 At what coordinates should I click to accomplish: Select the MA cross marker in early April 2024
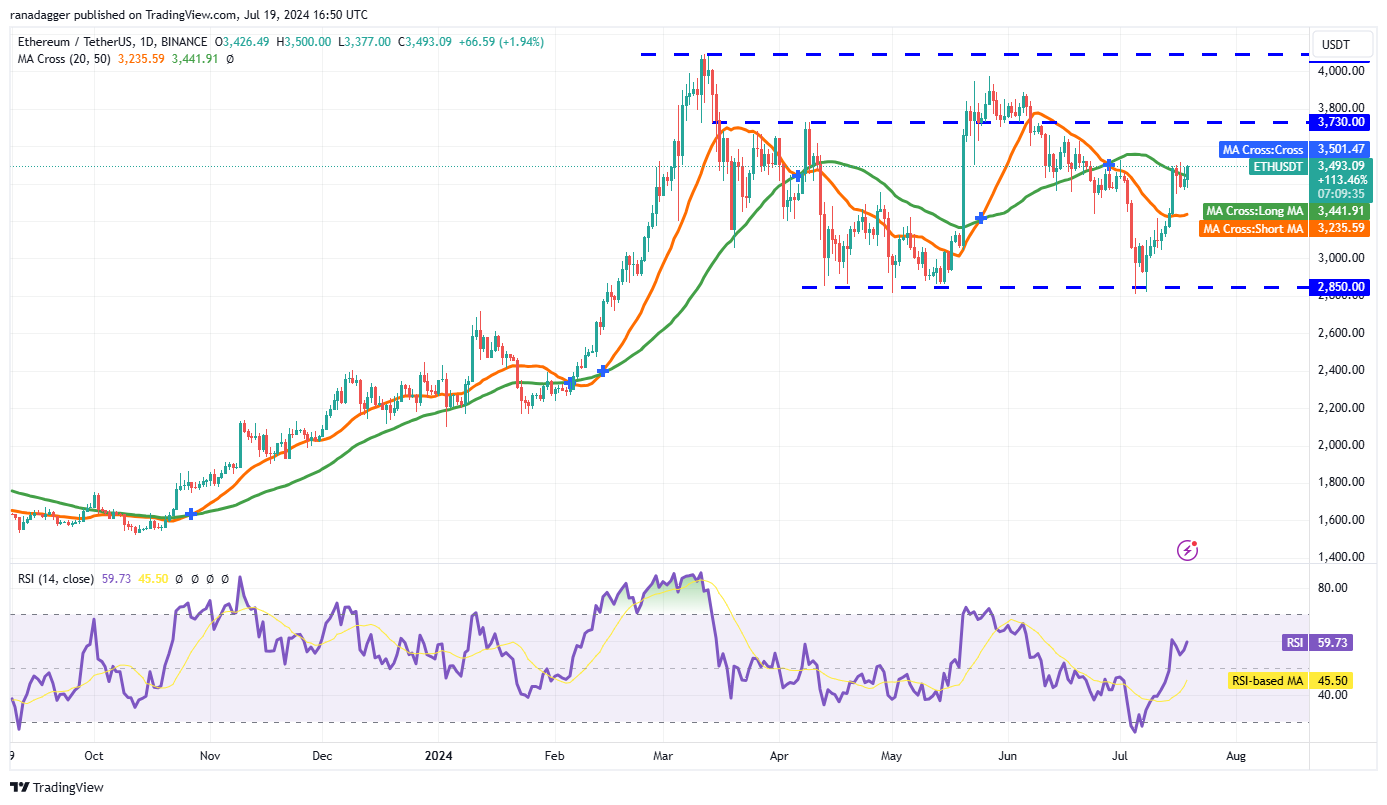click(798, 176)
